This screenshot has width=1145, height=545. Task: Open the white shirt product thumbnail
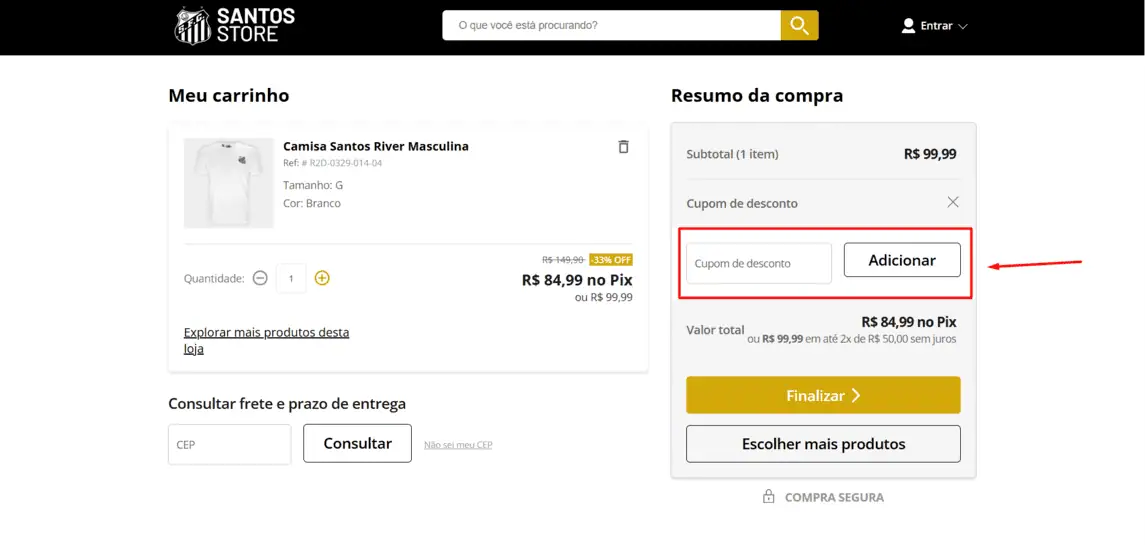coord(229,183)
